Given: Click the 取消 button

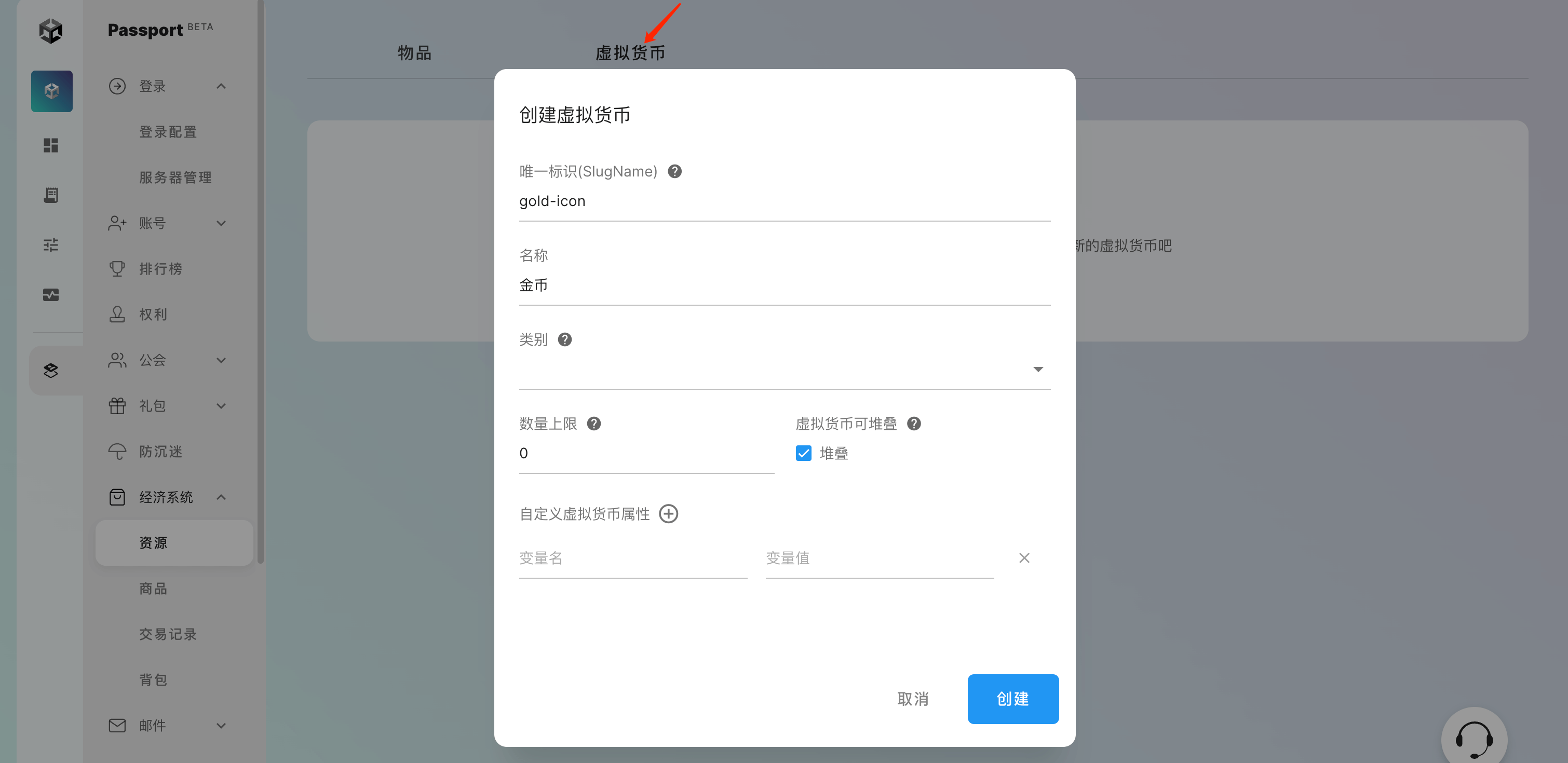Looking at the screenshot, I should click(x=912, y=699).
